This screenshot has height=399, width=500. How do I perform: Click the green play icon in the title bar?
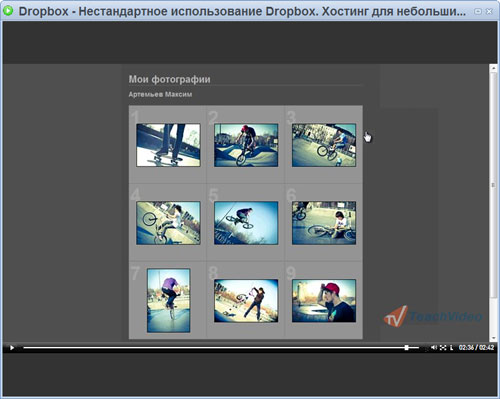tap(8, 11)
